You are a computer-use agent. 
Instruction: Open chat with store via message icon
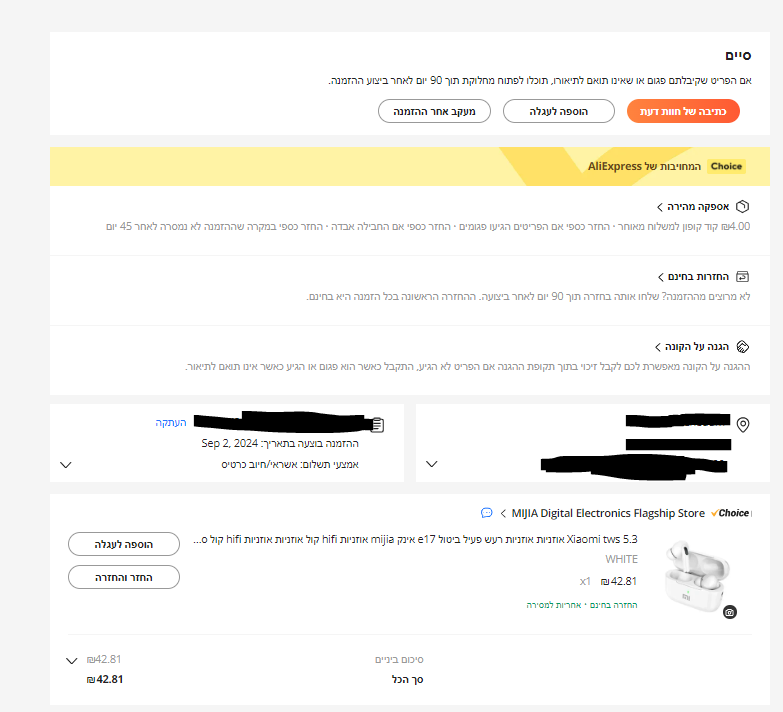[486, 513]
